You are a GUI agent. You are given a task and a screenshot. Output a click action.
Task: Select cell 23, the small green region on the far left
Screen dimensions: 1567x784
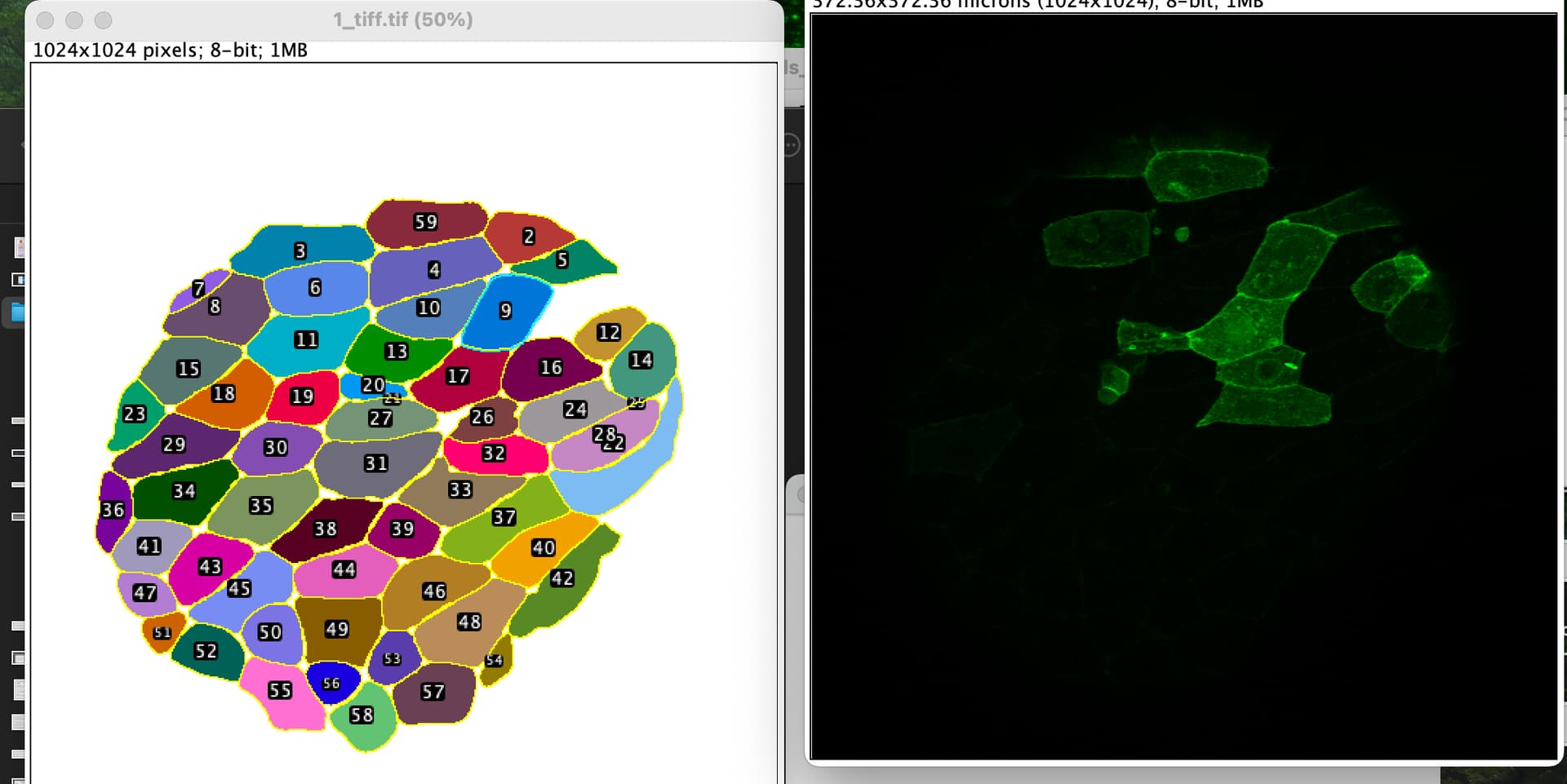pyautogui.click(x=135, y=414)
